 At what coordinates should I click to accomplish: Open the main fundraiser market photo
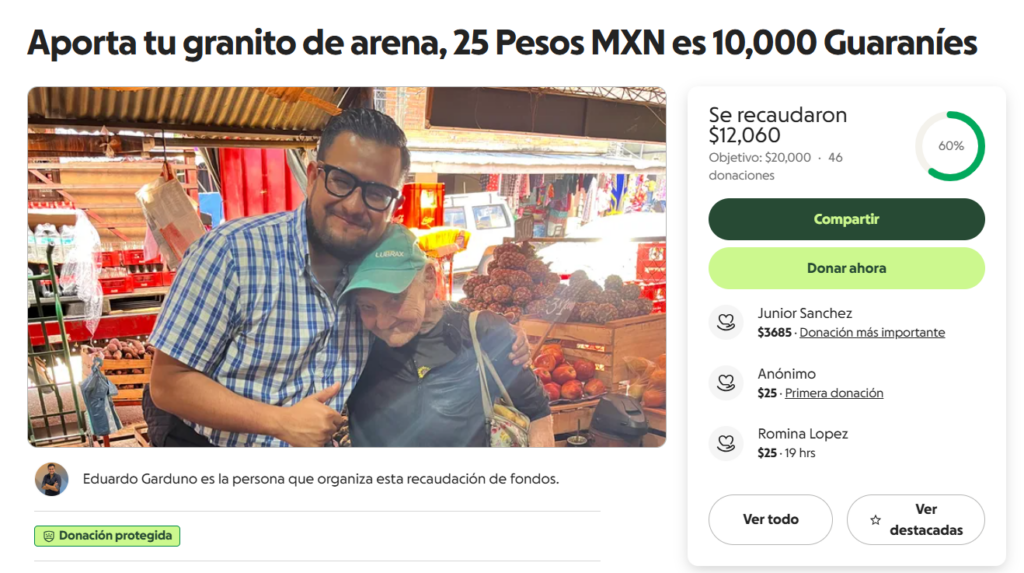(x=347, y=267)
